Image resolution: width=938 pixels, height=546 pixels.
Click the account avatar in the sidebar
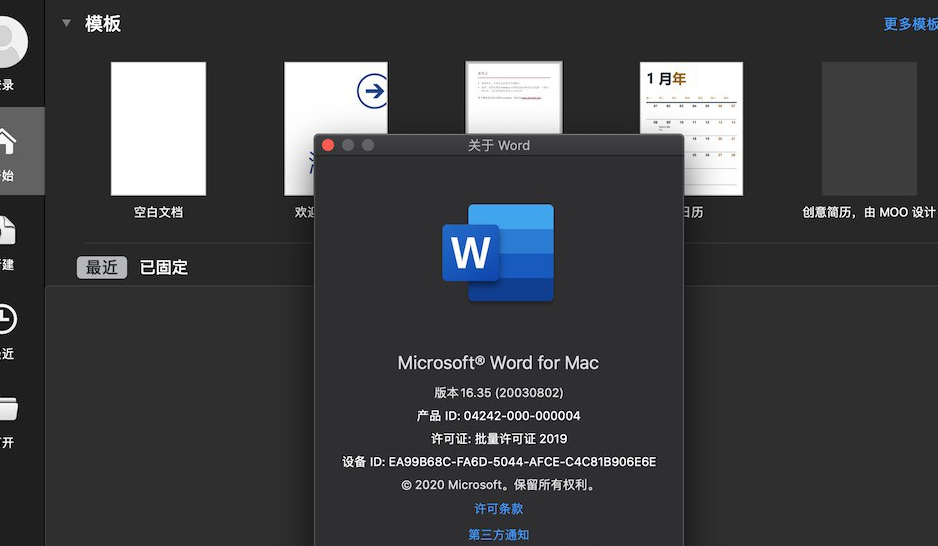pyautogui.click(x=9, y=41)
